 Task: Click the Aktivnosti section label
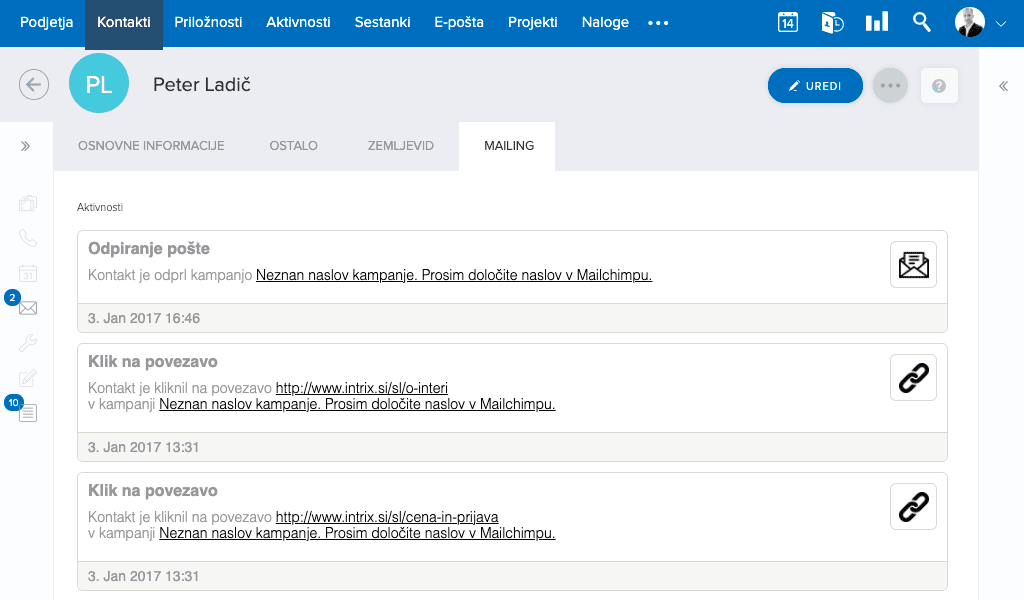100,207
